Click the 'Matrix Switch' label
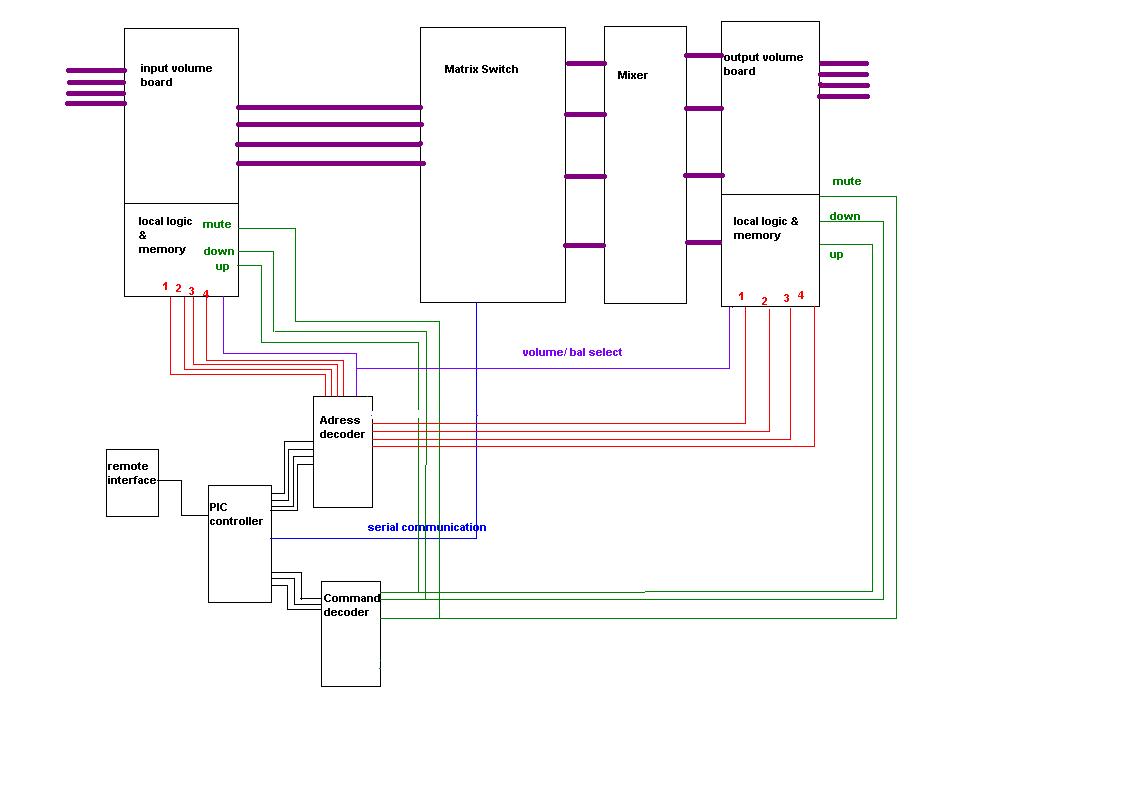Image resolution: width=1122 pixels, height=802 pixels. (481, 69)
